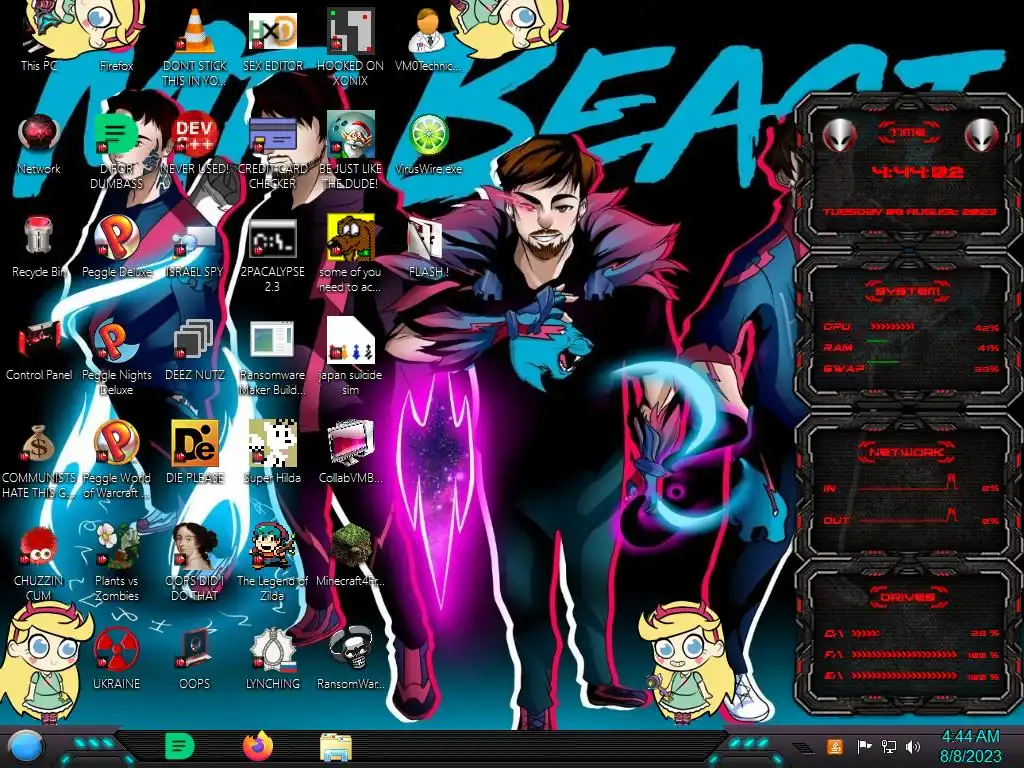The image size is (1024, 768).
Task: Open File Explorer from the taskbar
Action: pos(336,747)
